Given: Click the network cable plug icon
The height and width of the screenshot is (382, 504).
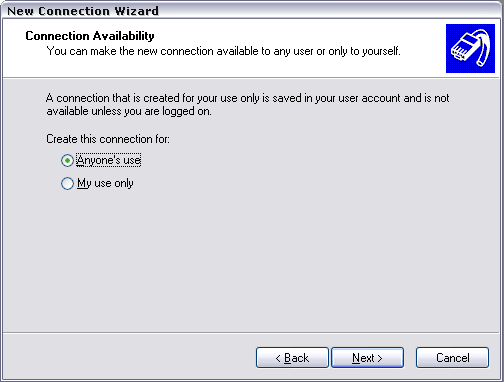Looking at the screenshot, I should click(x=470, y=48).
